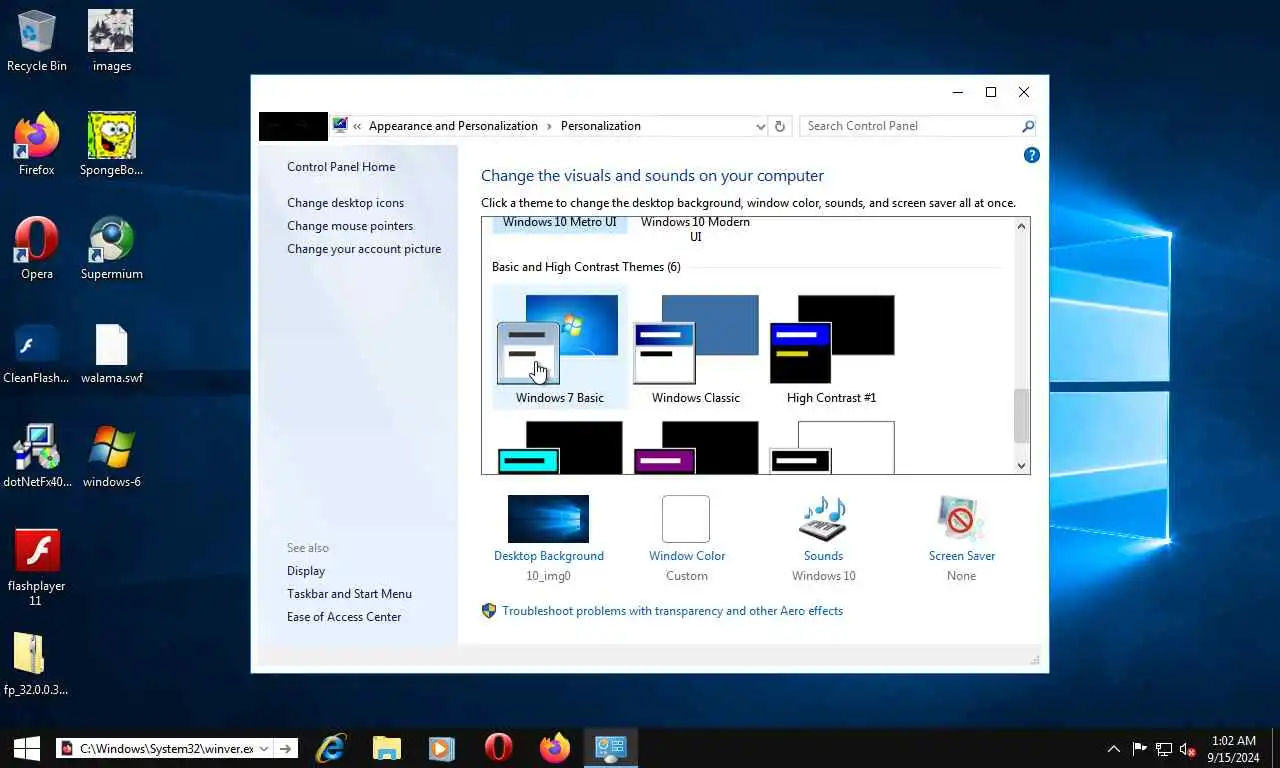Viewport: 1280px width, 768px height.
Task: Click the refresh button beside address bar
Action: (780, 126)
